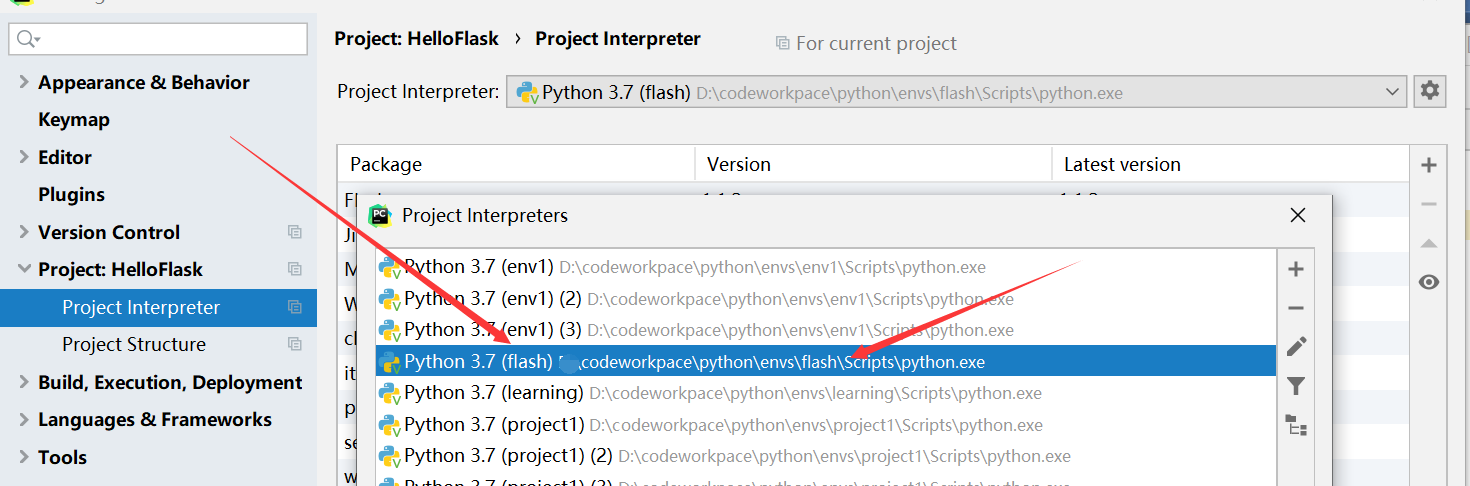1470x486 pixels.
Task: Remove package using the minus icon beside the table
Action: [1429, 204]
